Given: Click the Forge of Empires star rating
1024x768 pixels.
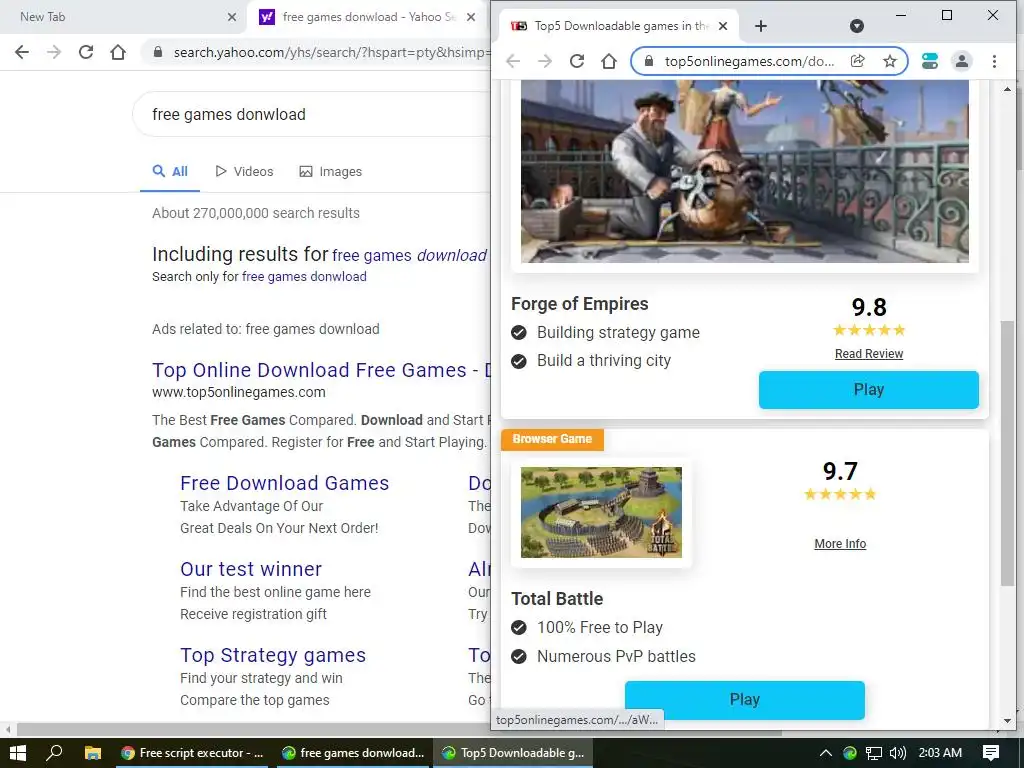Looking at the screenshot, I should tap(869, 330).
